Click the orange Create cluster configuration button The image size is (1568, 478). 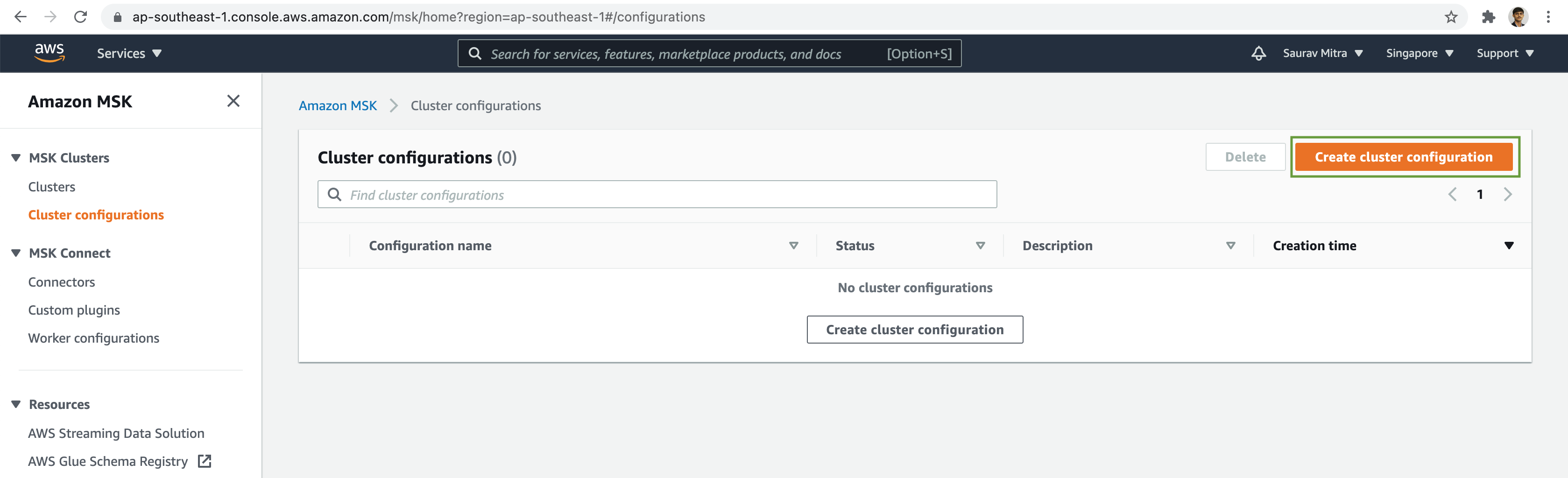(1404, 157)
